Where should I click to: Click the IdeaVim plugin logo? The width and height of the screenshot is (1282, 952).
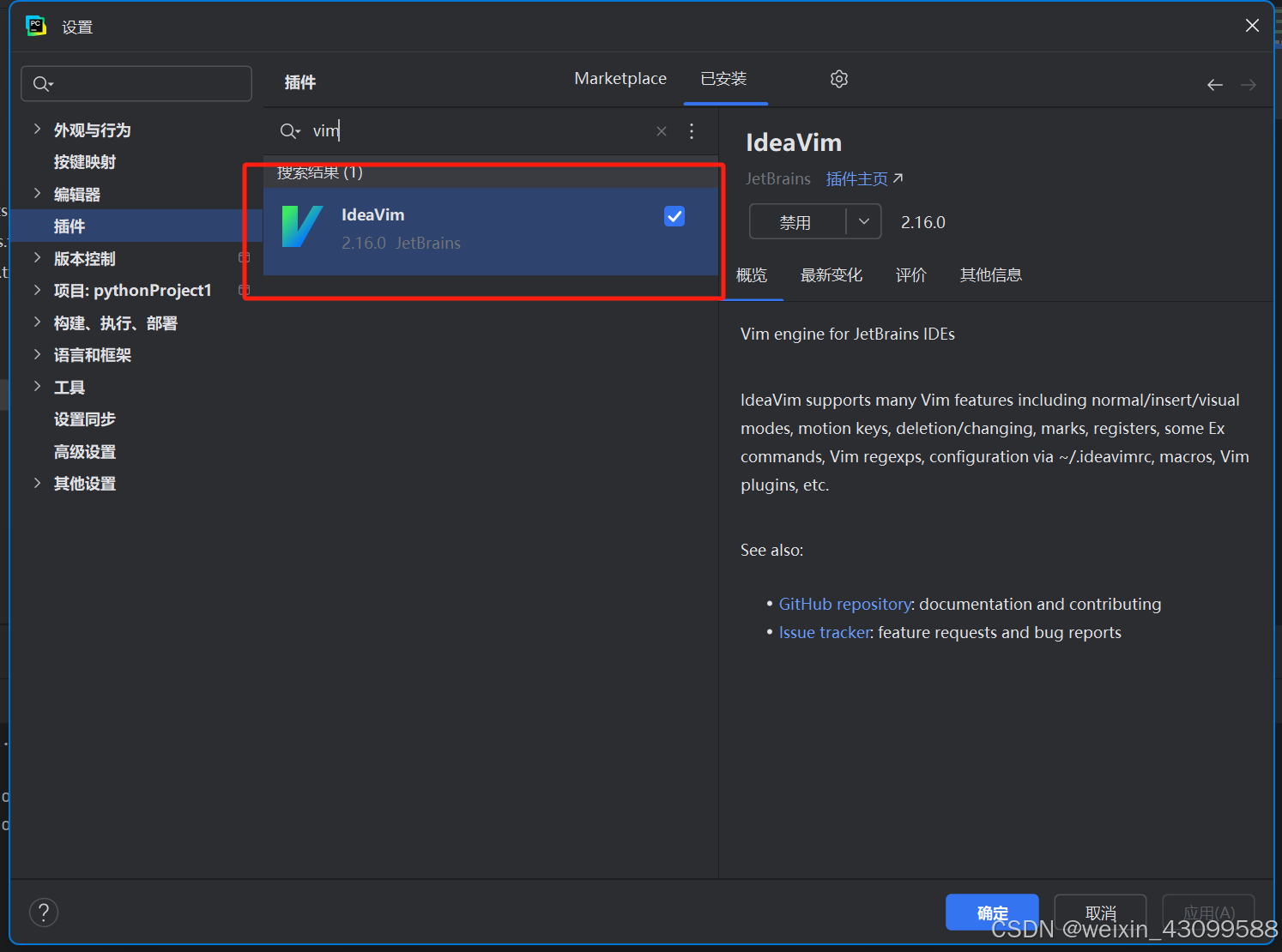(x=302, y=226)
